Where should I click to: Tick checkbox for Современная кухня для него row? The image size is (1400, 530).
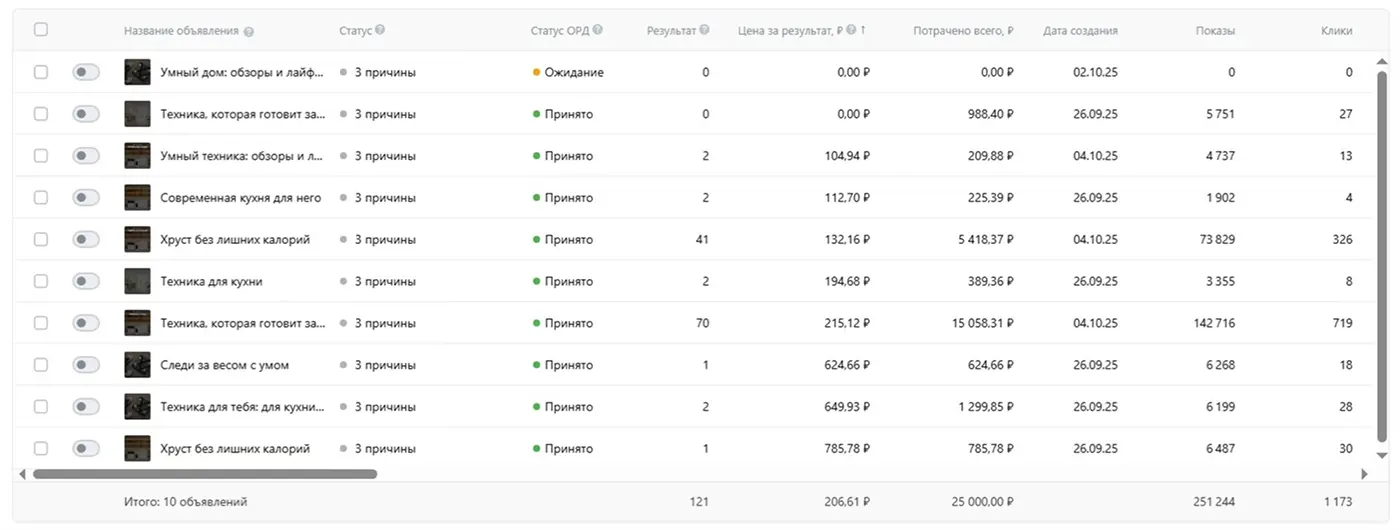[41, 198]
